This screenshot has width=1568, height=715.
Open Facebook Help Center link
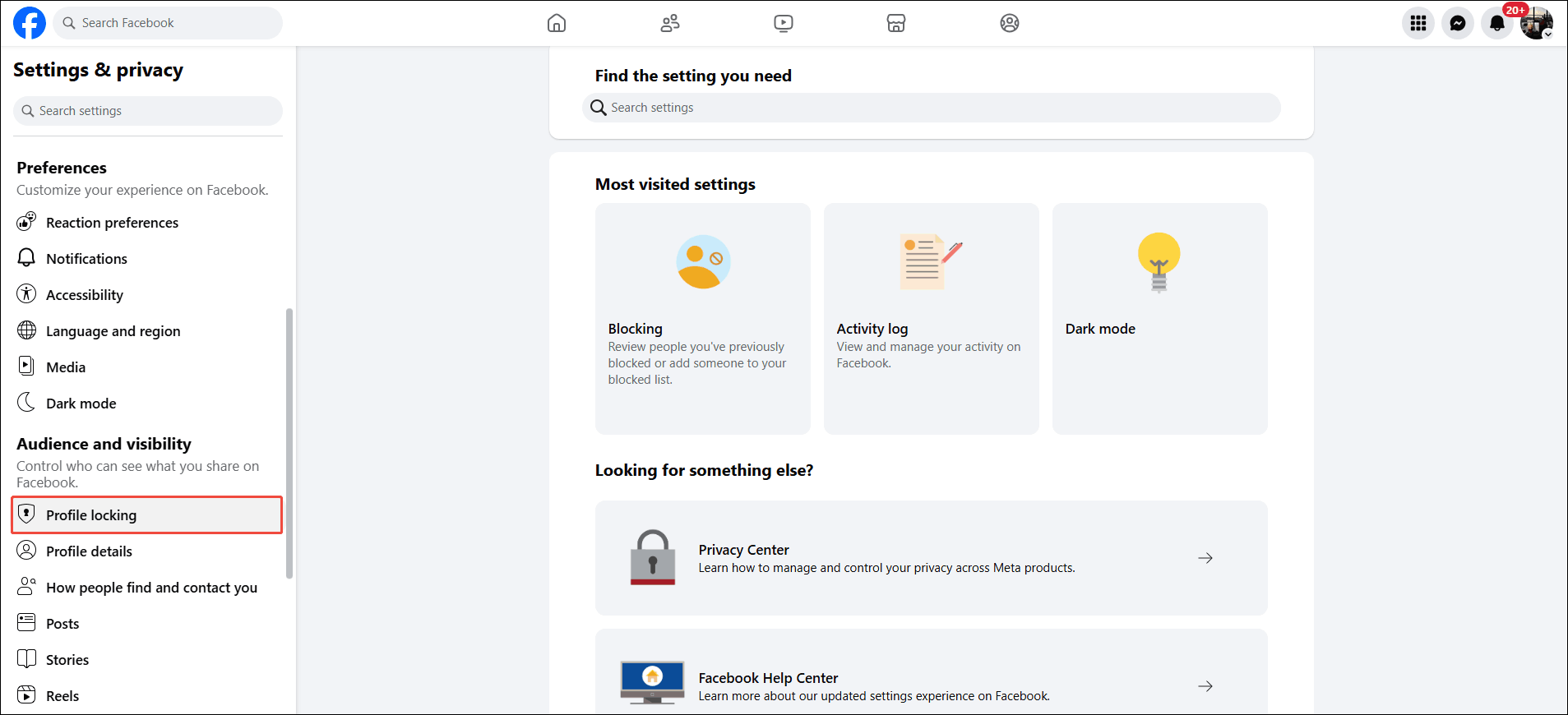(x=932, y=672)
